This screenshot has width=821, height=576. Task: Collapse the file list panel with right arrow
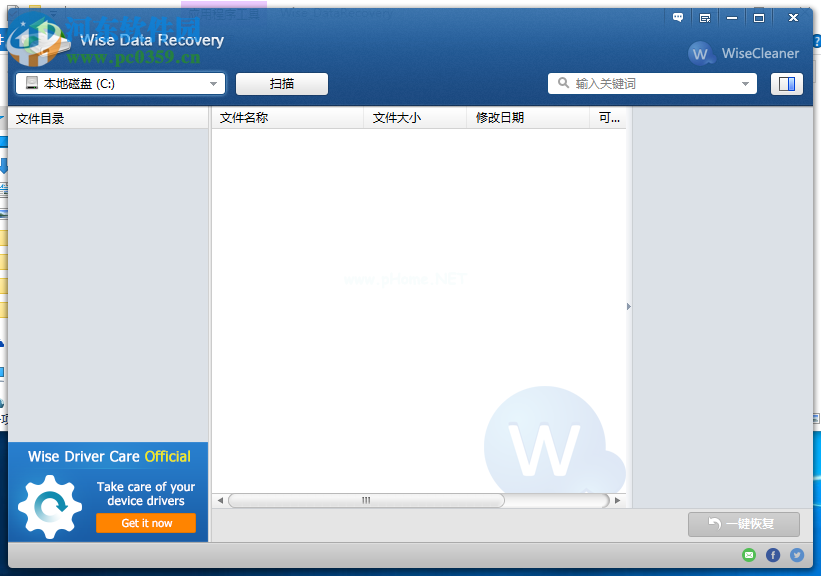pyautogui.click(x=628, y=307)
